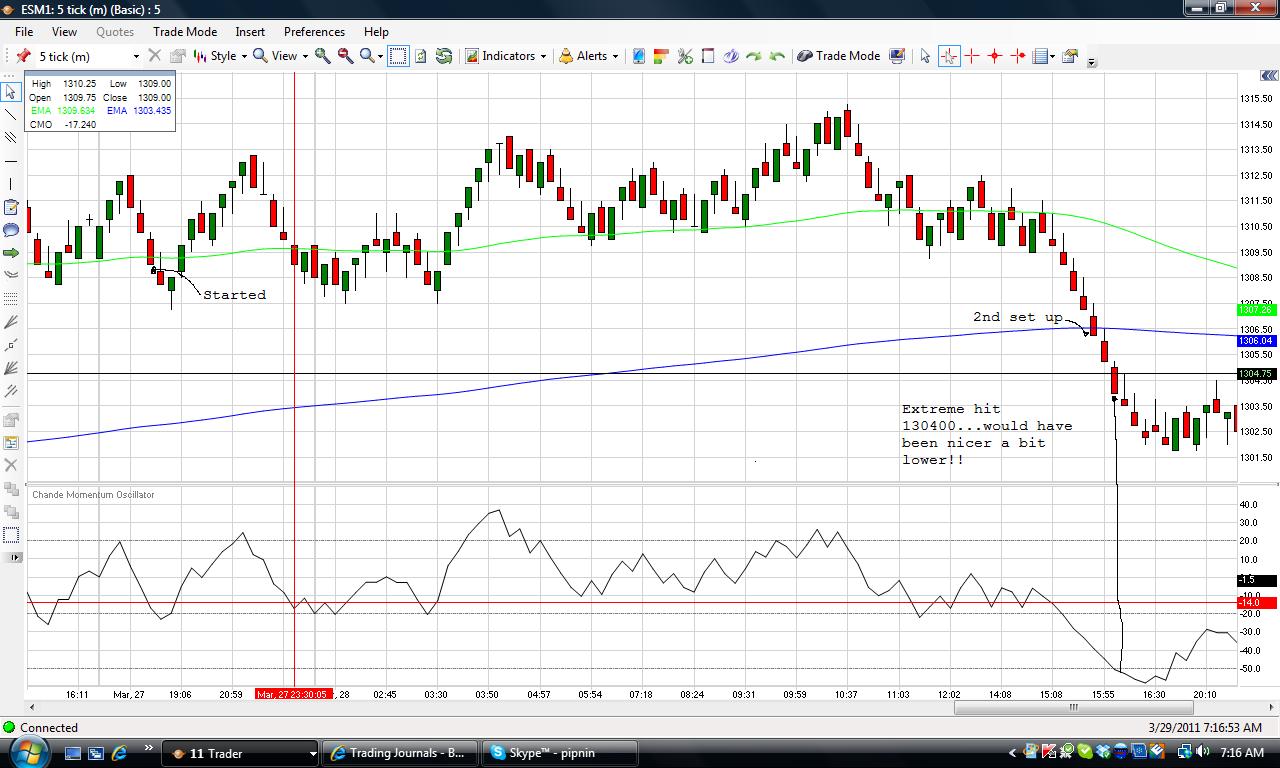1280x768 pixels.
Task: Click the Trade Mode toolbar button
Action: point(838,56)
